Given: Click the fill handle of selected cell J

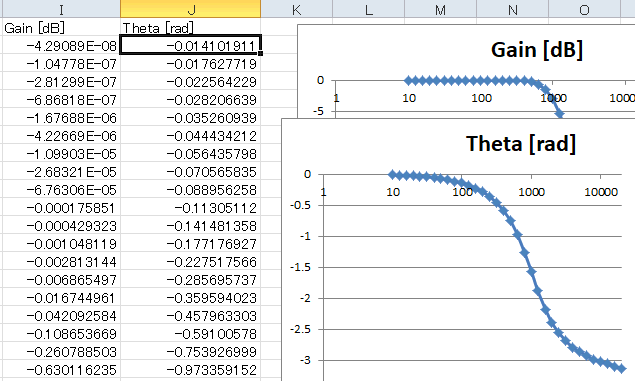Looking at the screenshot, I should click(x=260, y=53).
